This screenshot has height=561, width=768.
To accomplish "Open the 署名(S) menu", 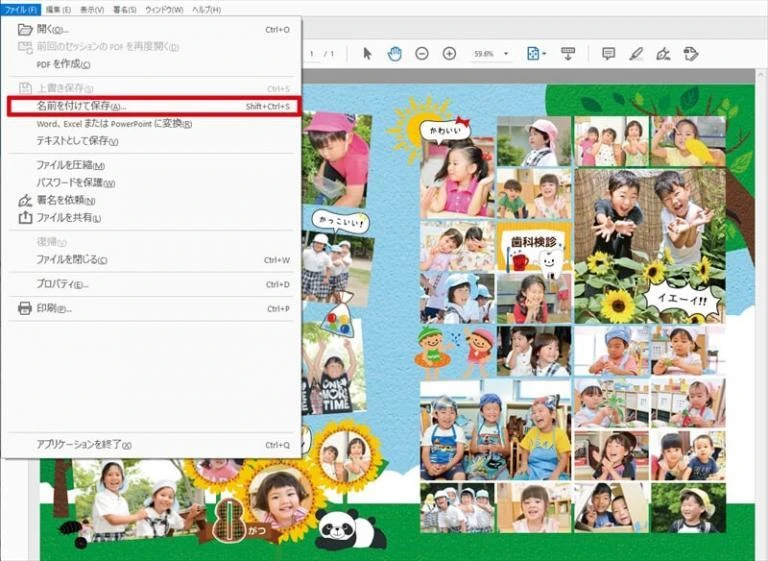I will 124,9.
